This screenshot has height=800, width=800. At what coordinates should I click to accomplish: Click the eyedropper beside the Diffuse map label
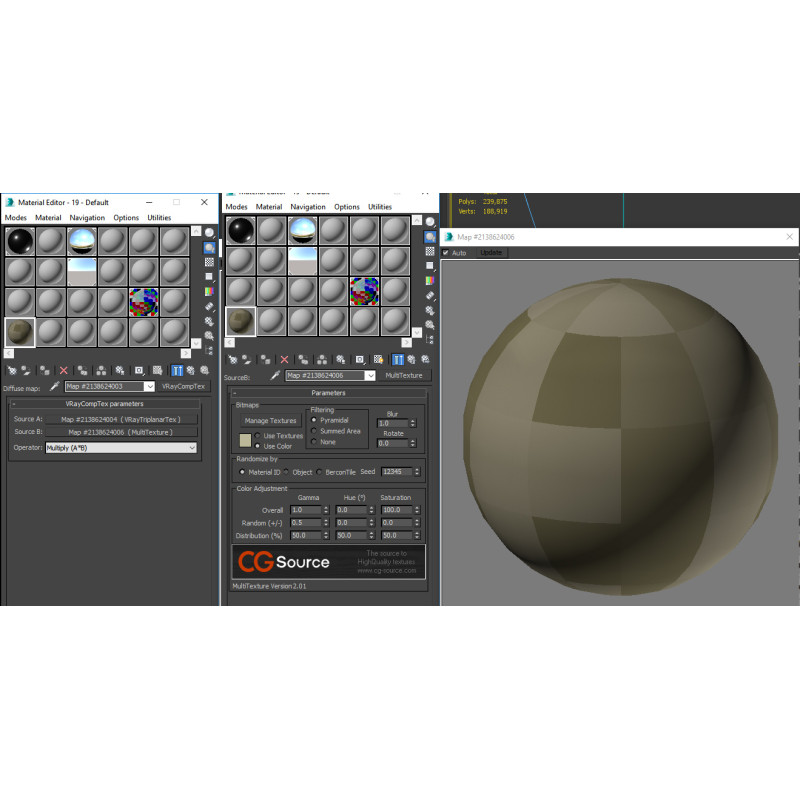click(x=54, y=386)
